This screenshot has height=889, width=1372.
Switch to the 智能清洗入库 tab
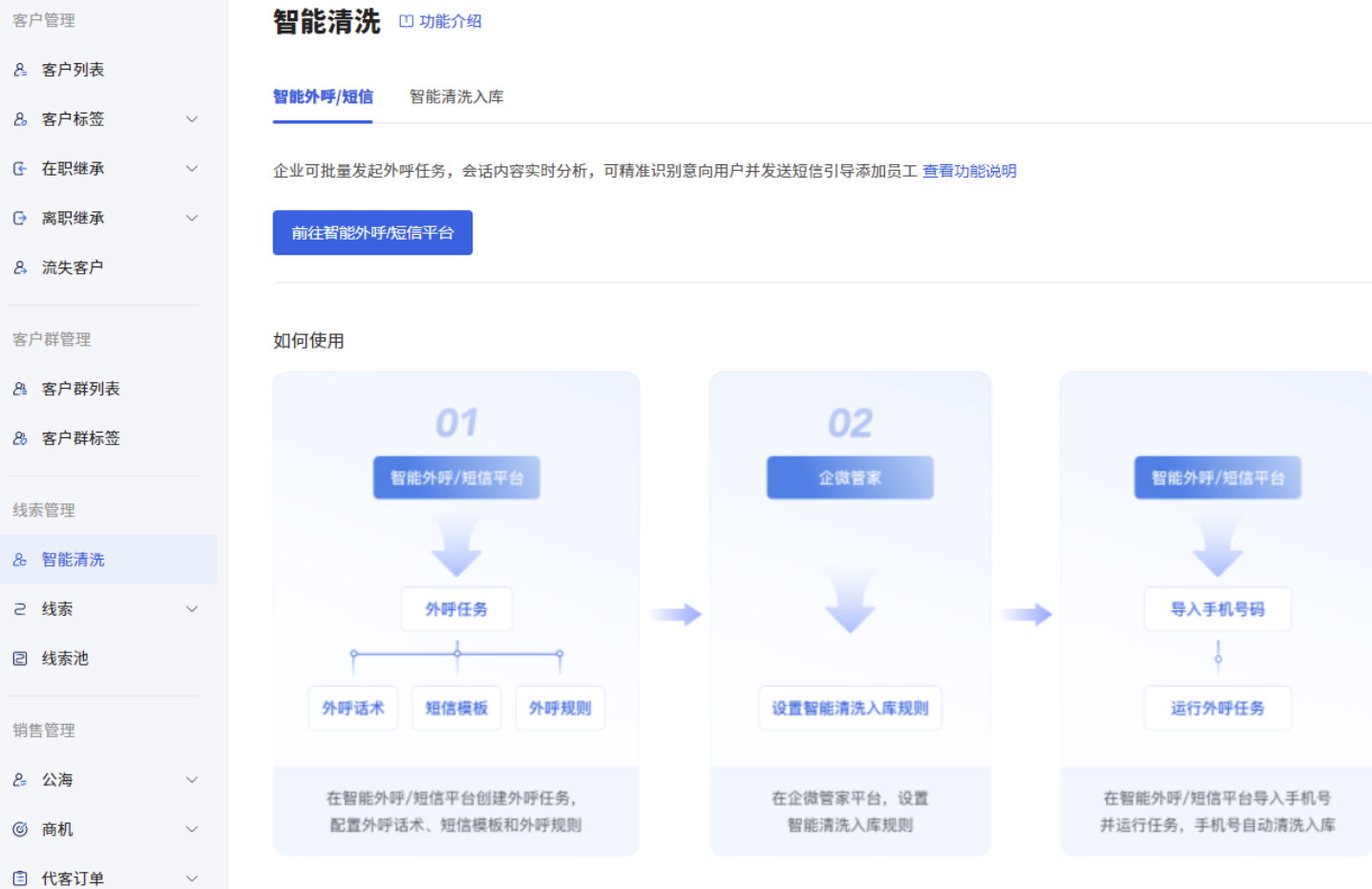click(456, 96)
